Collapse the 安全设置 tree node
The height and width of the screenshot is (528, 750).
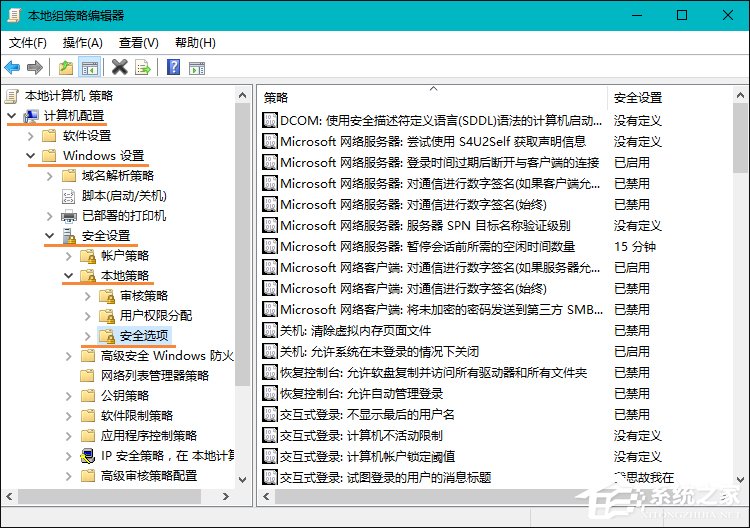[49, 236]
